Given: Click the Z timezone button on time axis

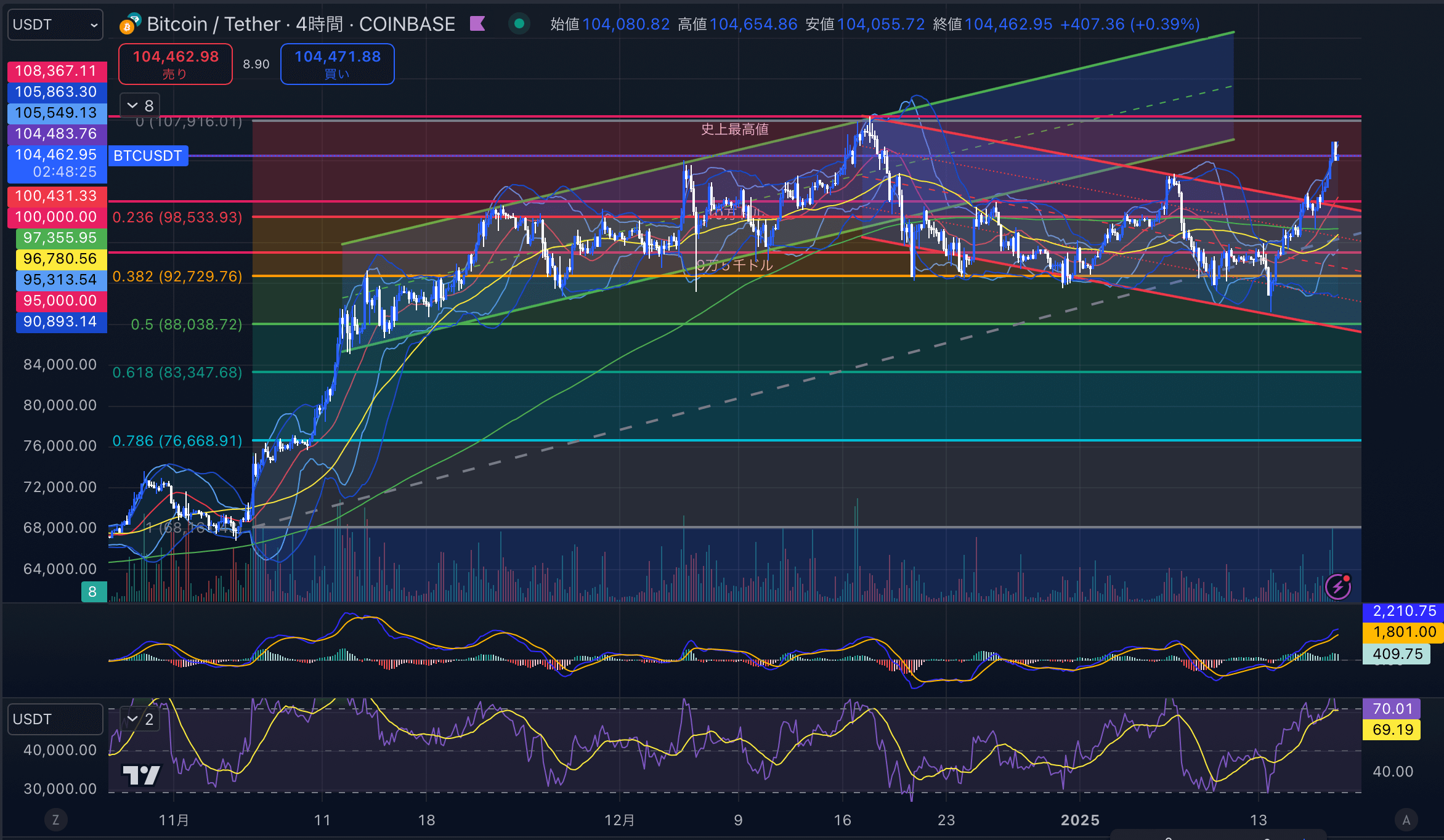Looking at the screenshot, I should tap(55, 820).
